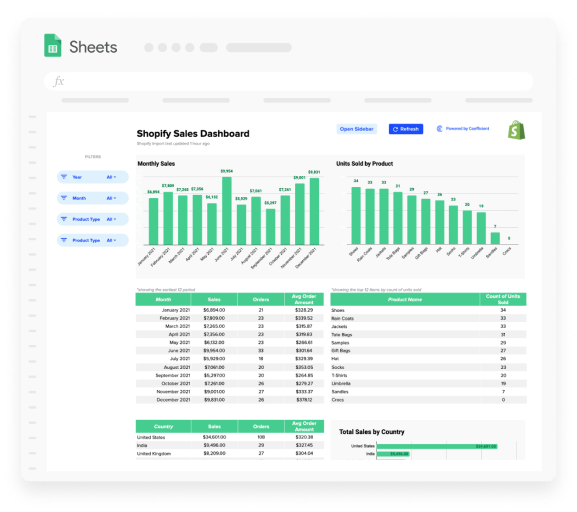Select Tote Bags in the Product Name table
The image size is (577, 512).
[x=341, y=335]
